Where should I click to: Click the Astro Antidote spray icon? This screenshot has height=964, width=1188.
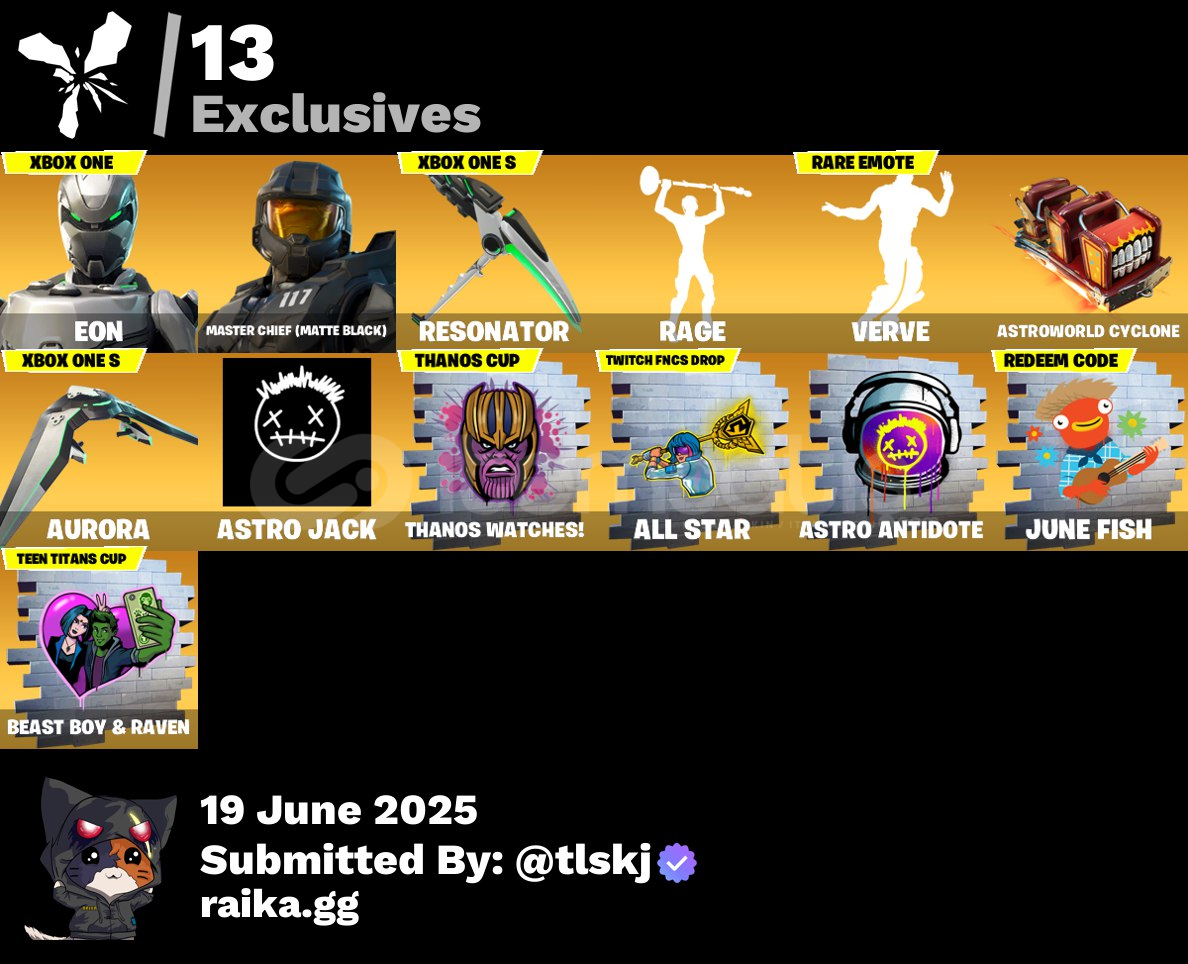click(891, 452)
